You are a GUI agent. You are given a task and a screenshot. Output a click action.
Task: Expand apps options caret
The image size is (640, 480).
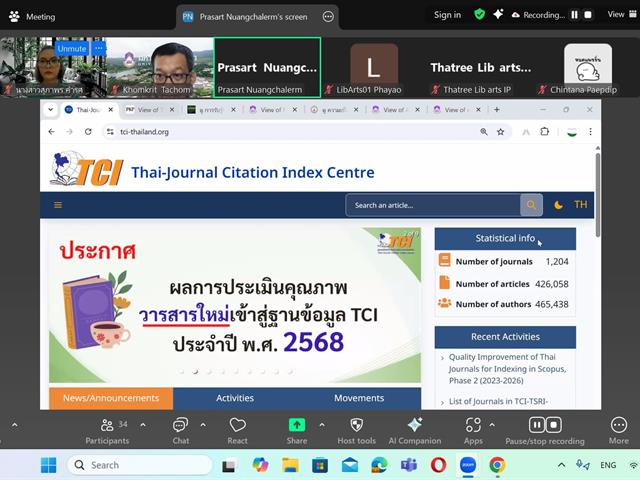point(492,425)
